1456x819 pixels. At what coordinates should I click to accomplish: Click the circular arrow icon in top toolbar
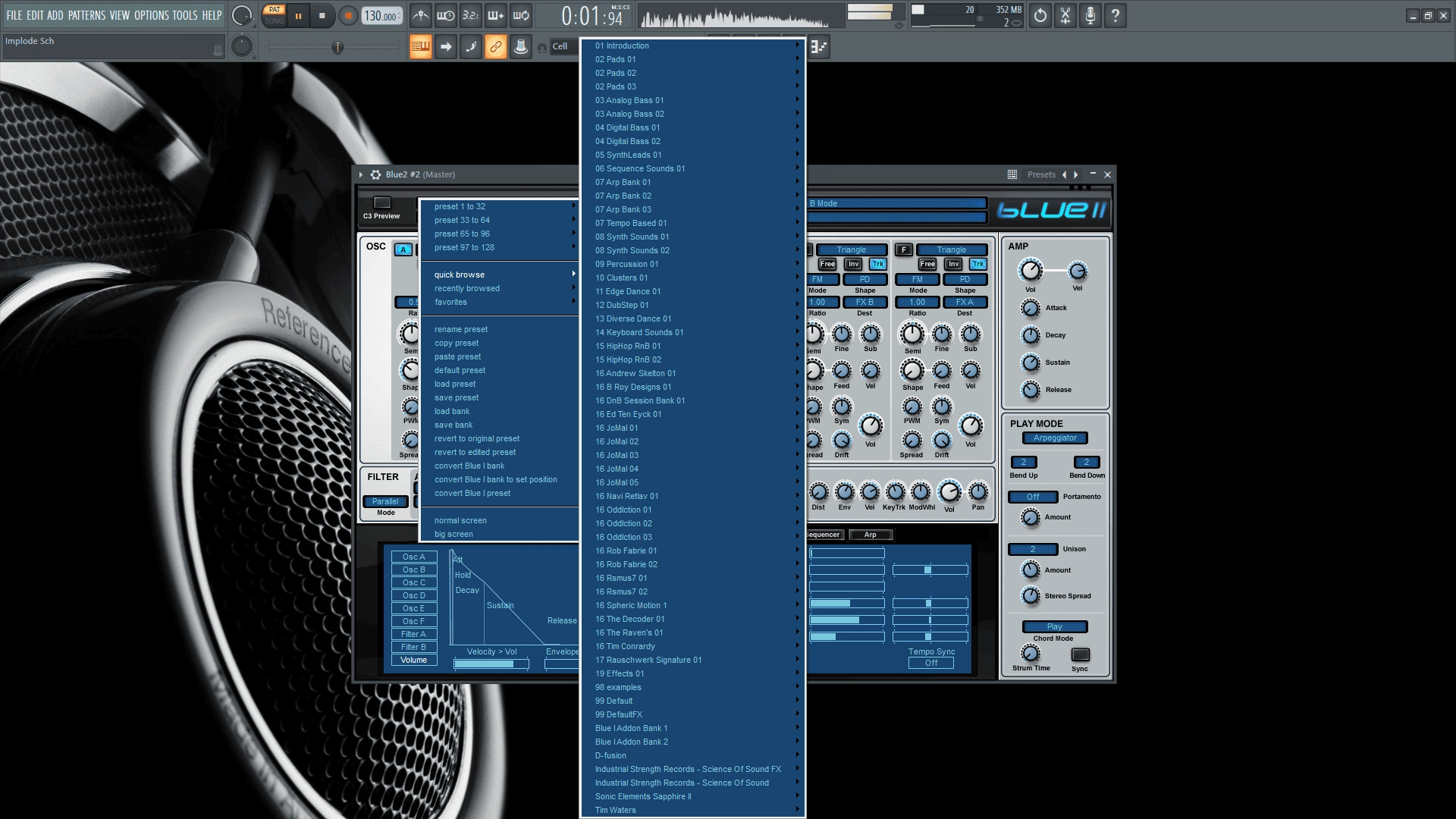(x=1040, y=15)
